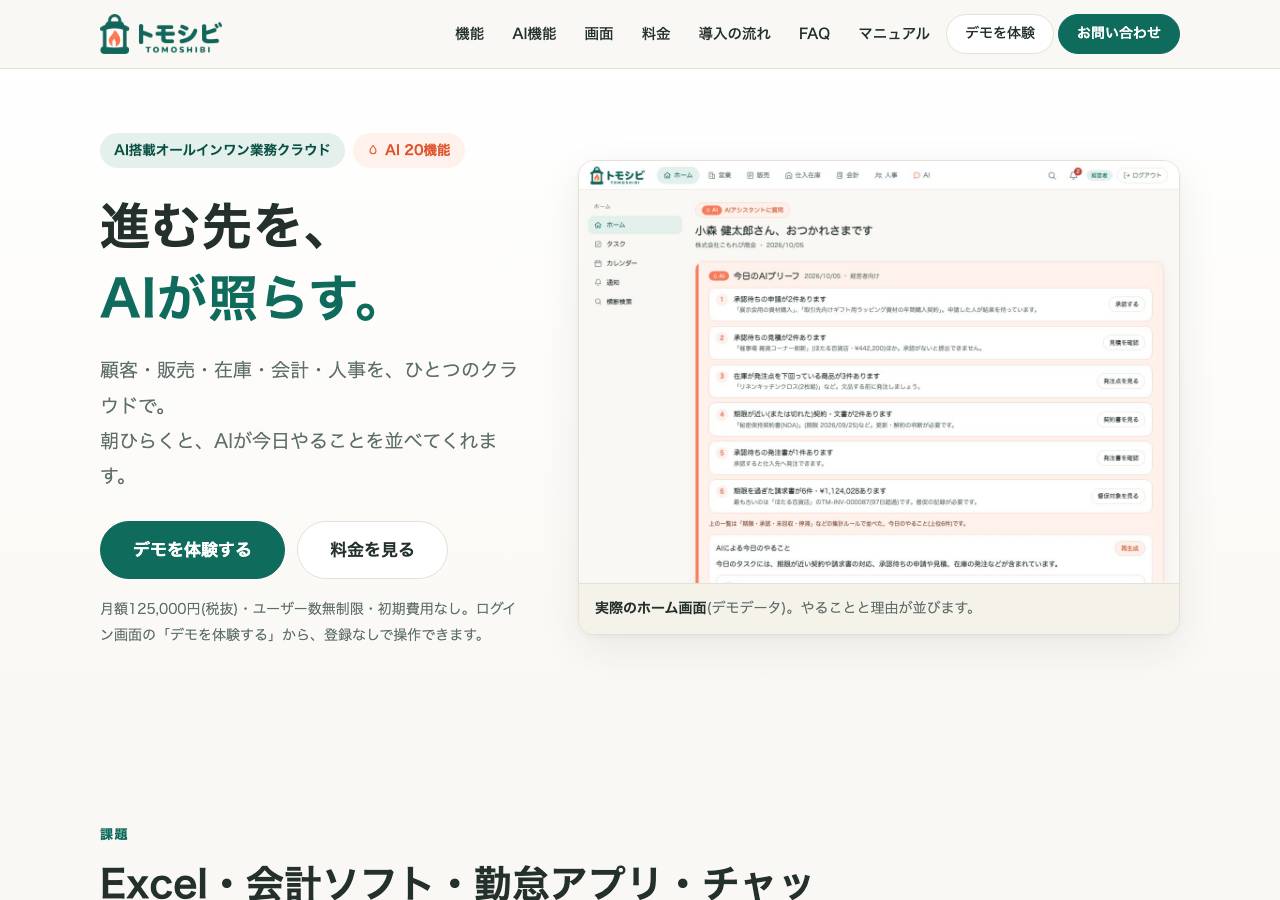Go to the AI機能 section

(x=534, y=34)
